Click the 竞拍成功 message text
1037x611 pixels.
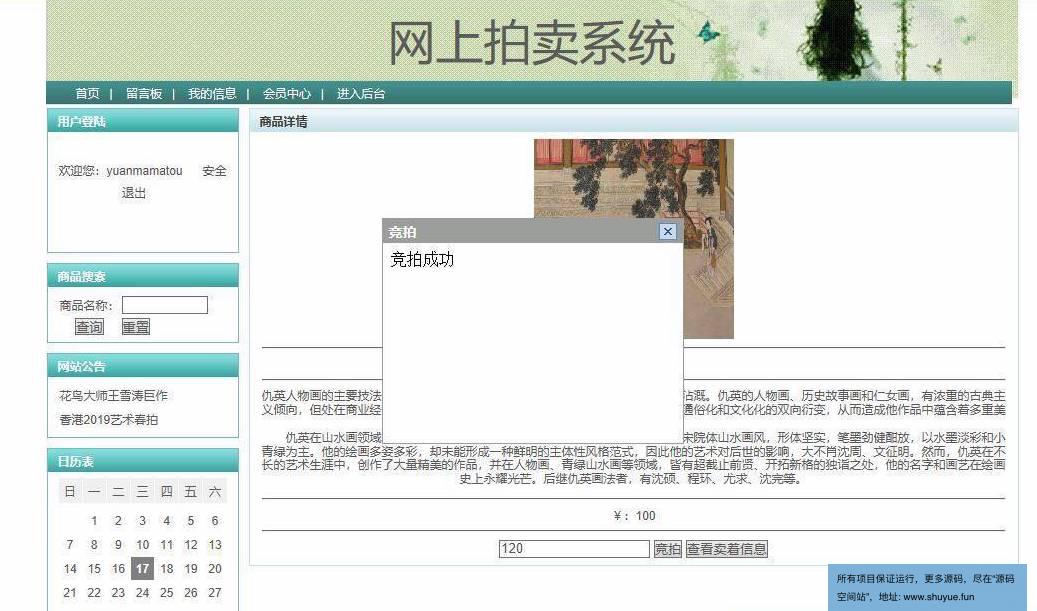[x=422, y=259]
